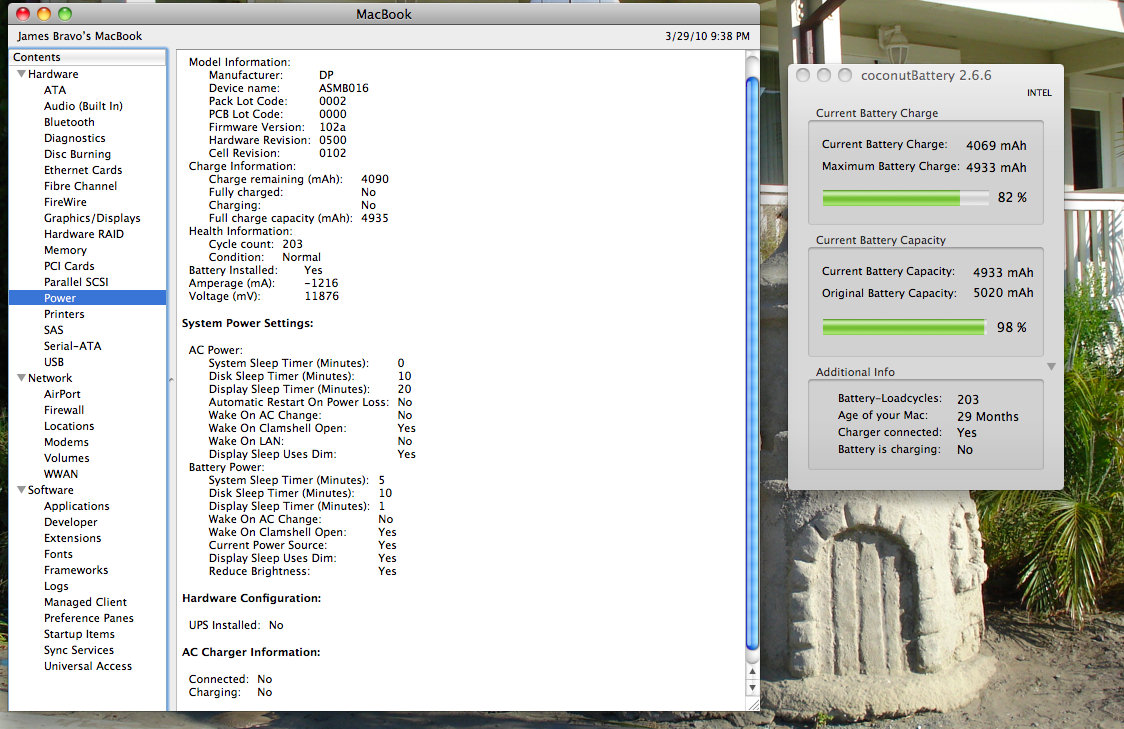The height and width of the screenshot is (729, 1124).
Task: Select Extensions under Software
Action: [72, 538]
